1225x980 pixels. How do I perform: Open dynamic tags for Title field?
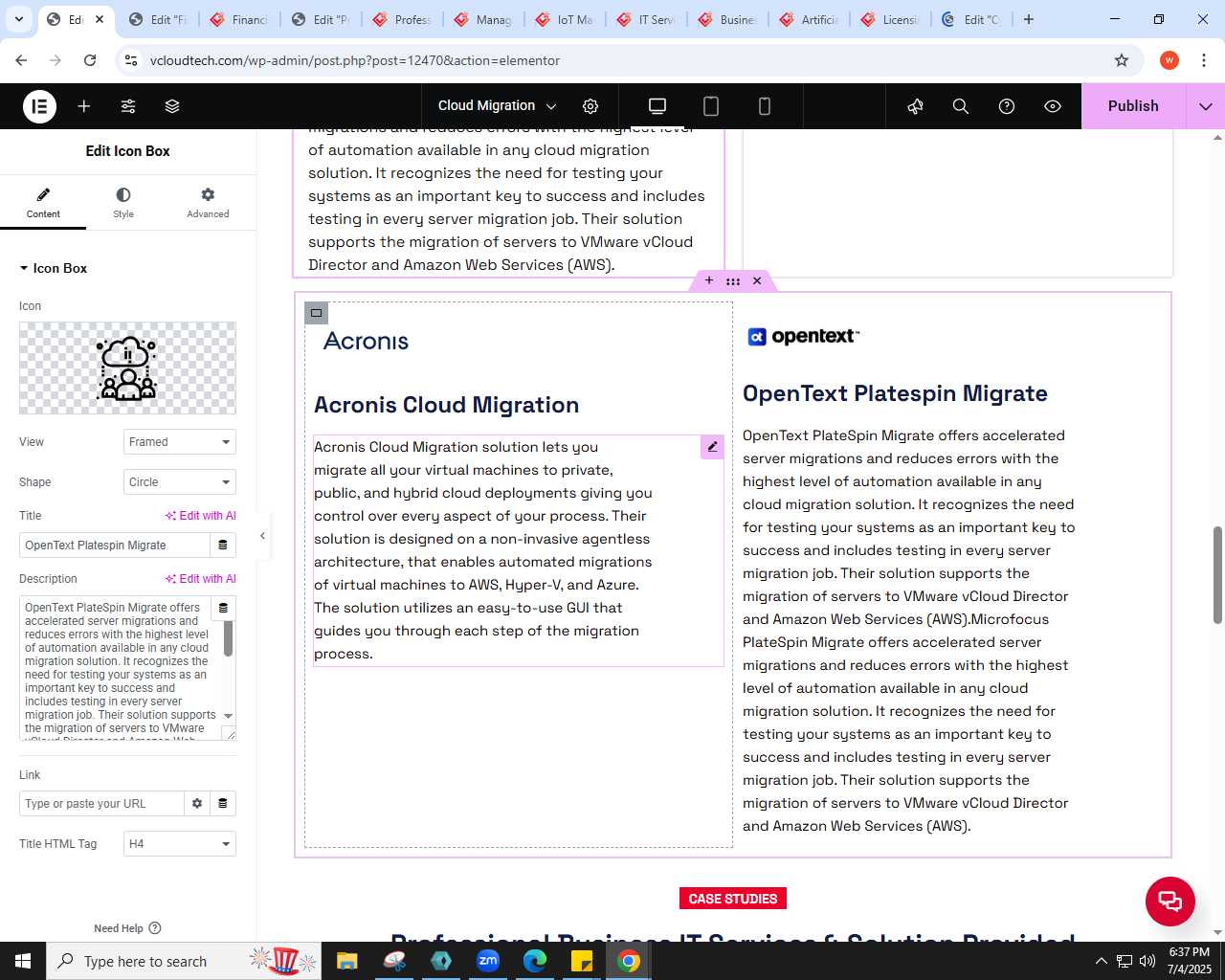(x=223, y=546)
